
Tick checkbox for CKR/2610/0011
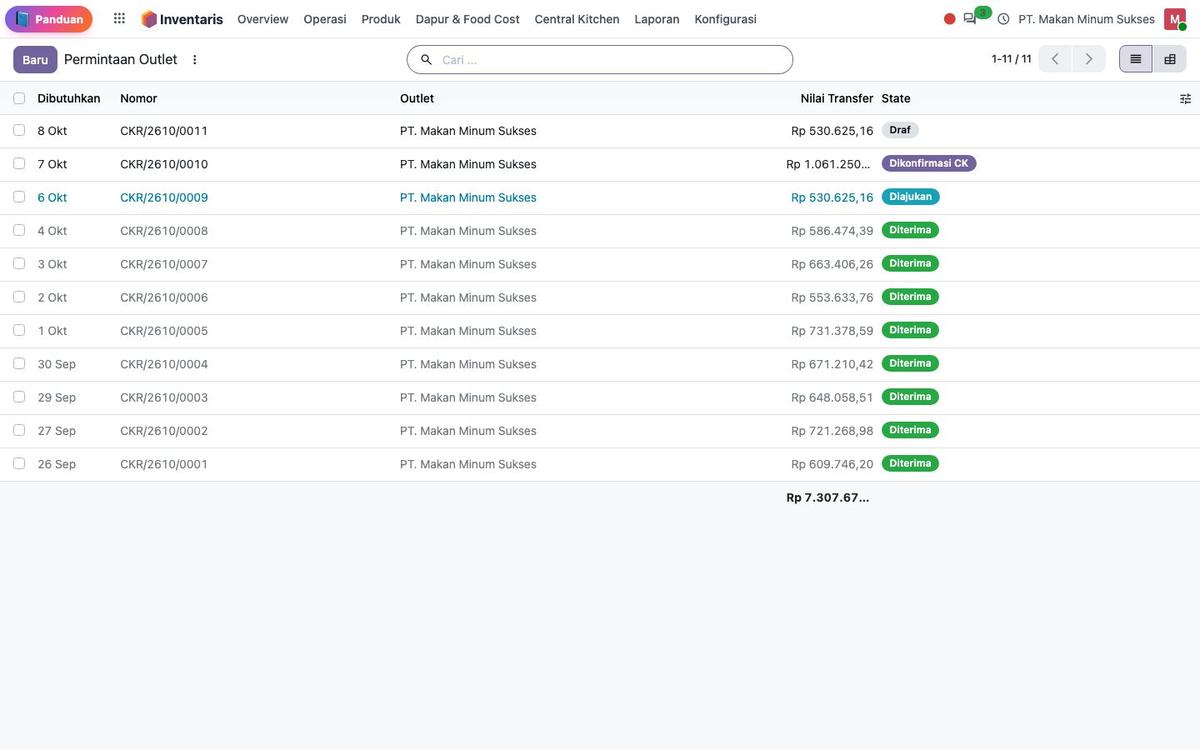tap(19, 130)
